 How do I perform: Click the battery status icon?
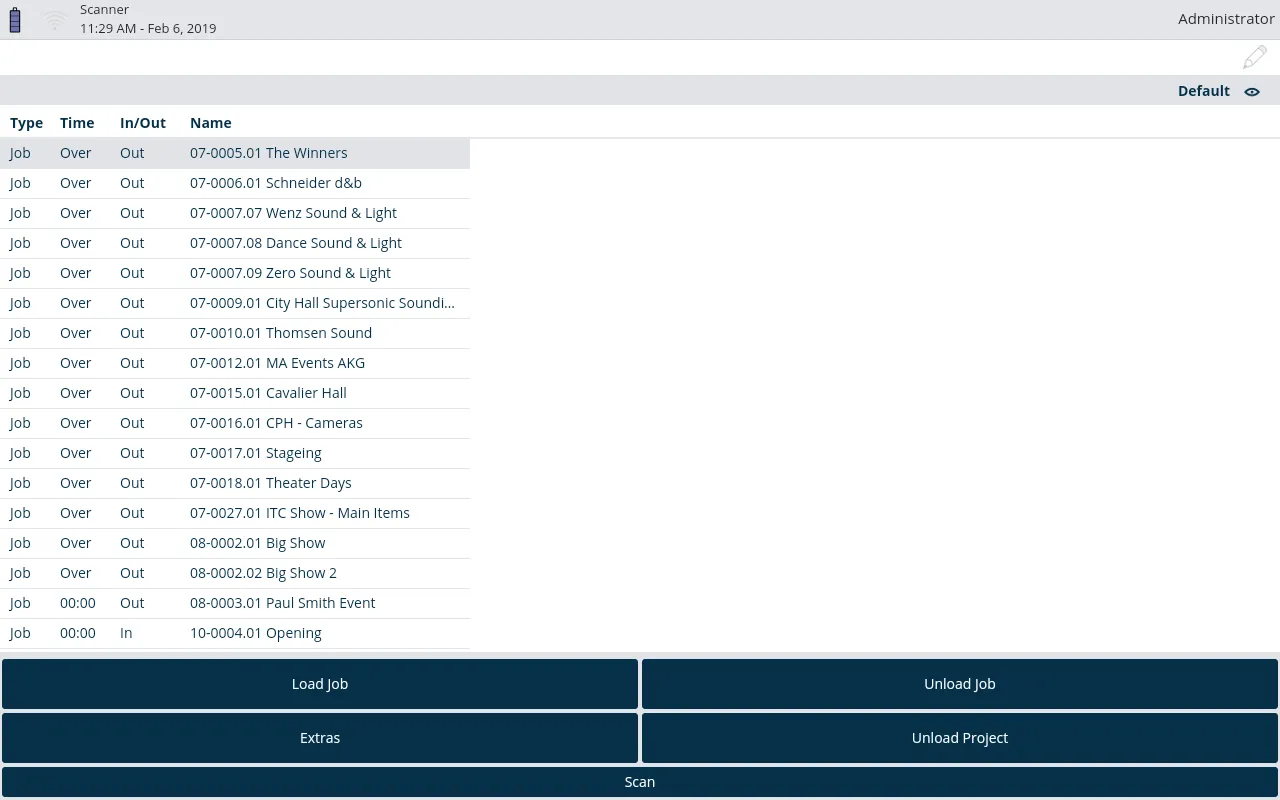15,20
